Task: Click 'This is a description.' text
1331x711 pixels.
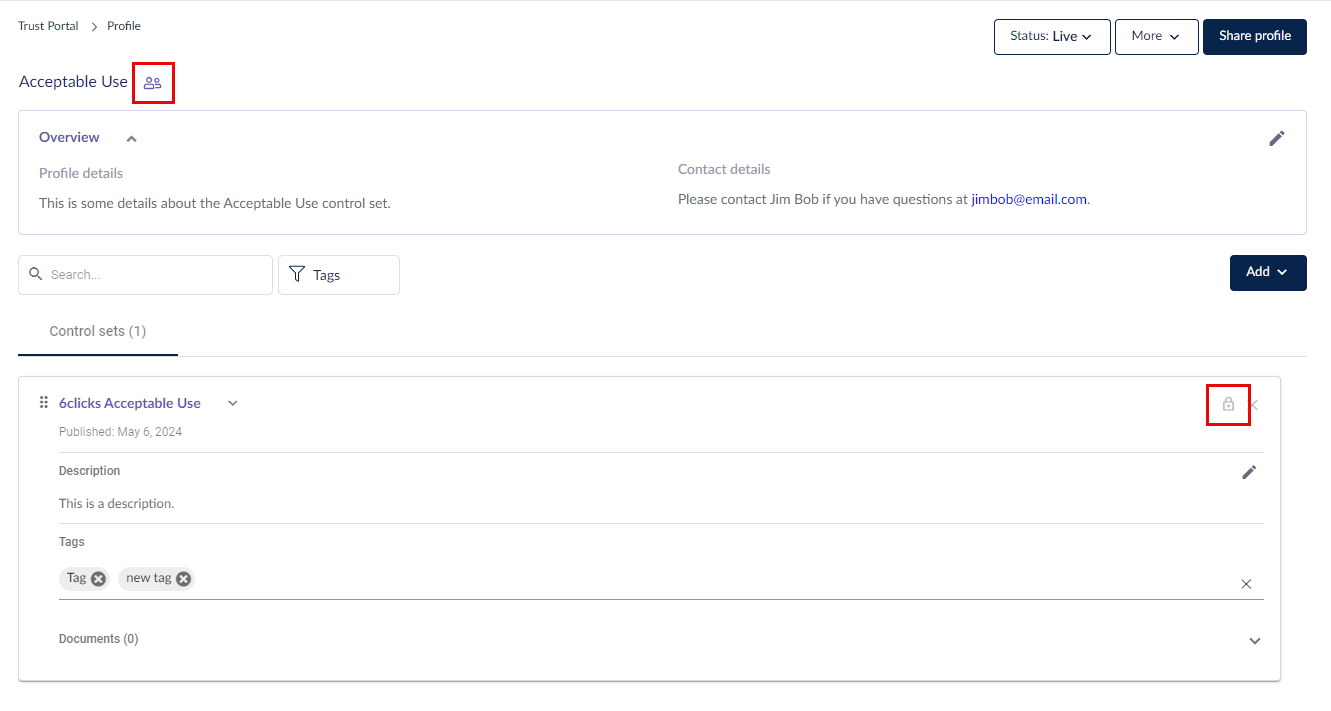Action: (116, 503)
